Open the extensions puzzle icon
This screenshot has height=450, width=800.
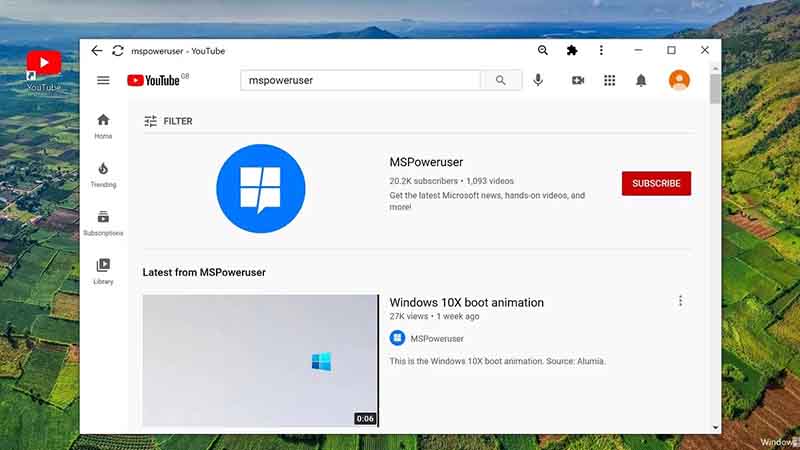point(572,50)
